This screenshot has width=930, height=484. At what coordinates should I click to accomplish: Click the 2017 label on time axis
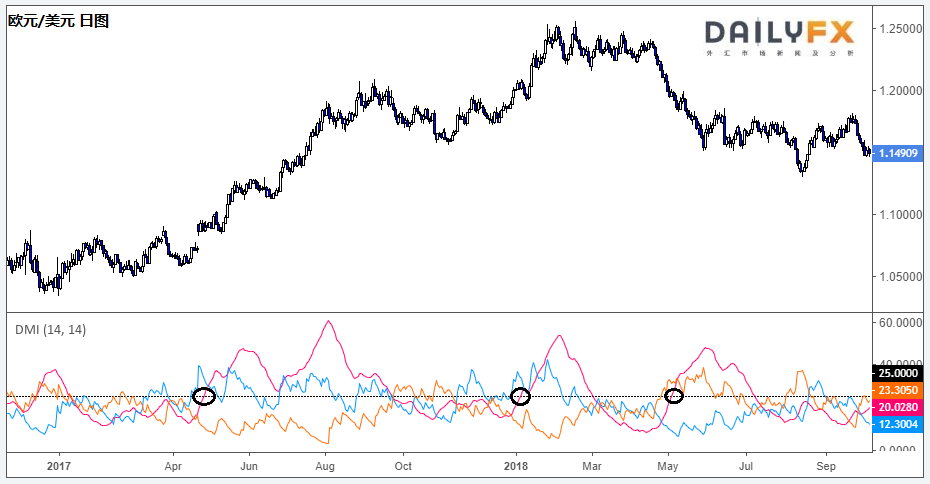(58, 466)
